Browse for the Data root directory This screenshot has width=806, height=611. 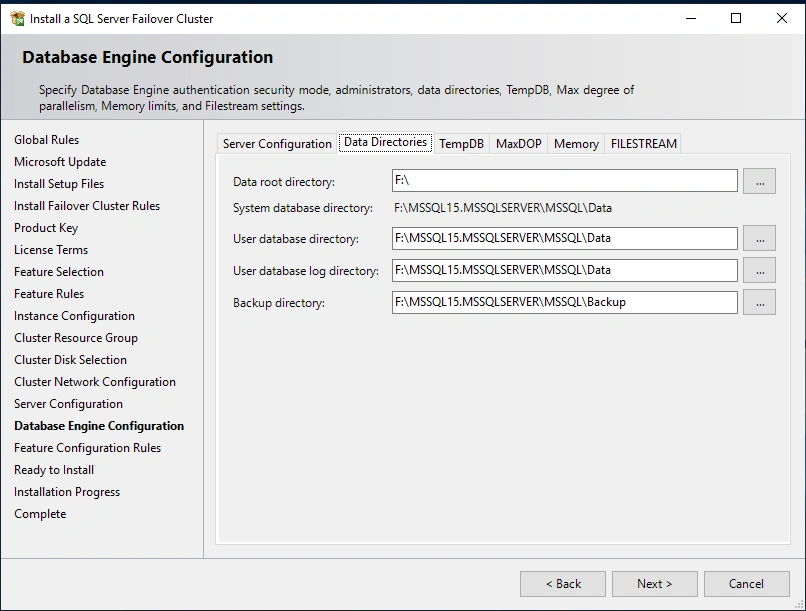759,181
